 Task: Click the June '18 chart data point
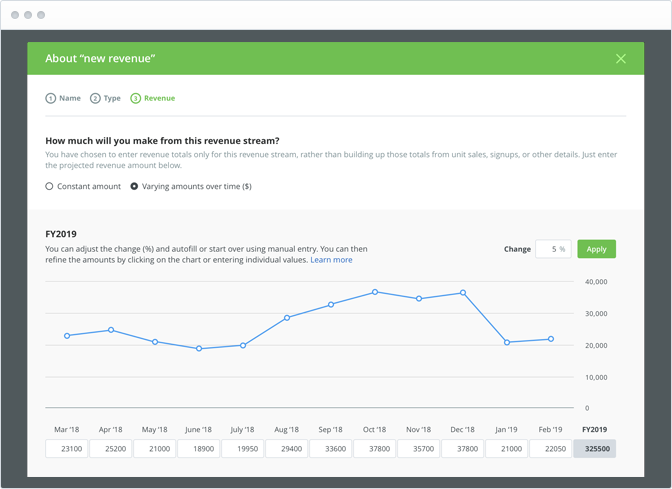tap(199, 349)
